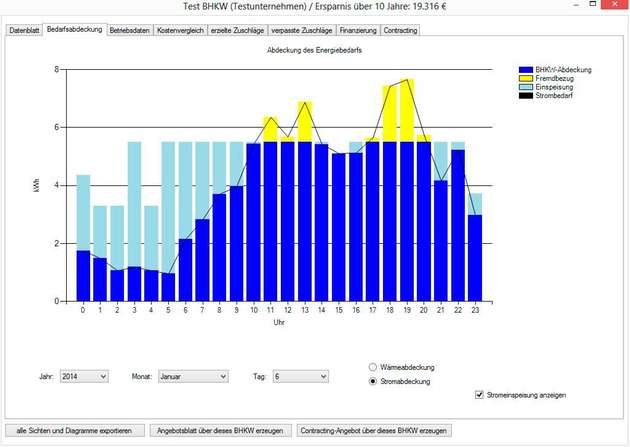Open the verpasste Zuschläge tab
This screenshot has width=630, height=447.
pos(302,31)
